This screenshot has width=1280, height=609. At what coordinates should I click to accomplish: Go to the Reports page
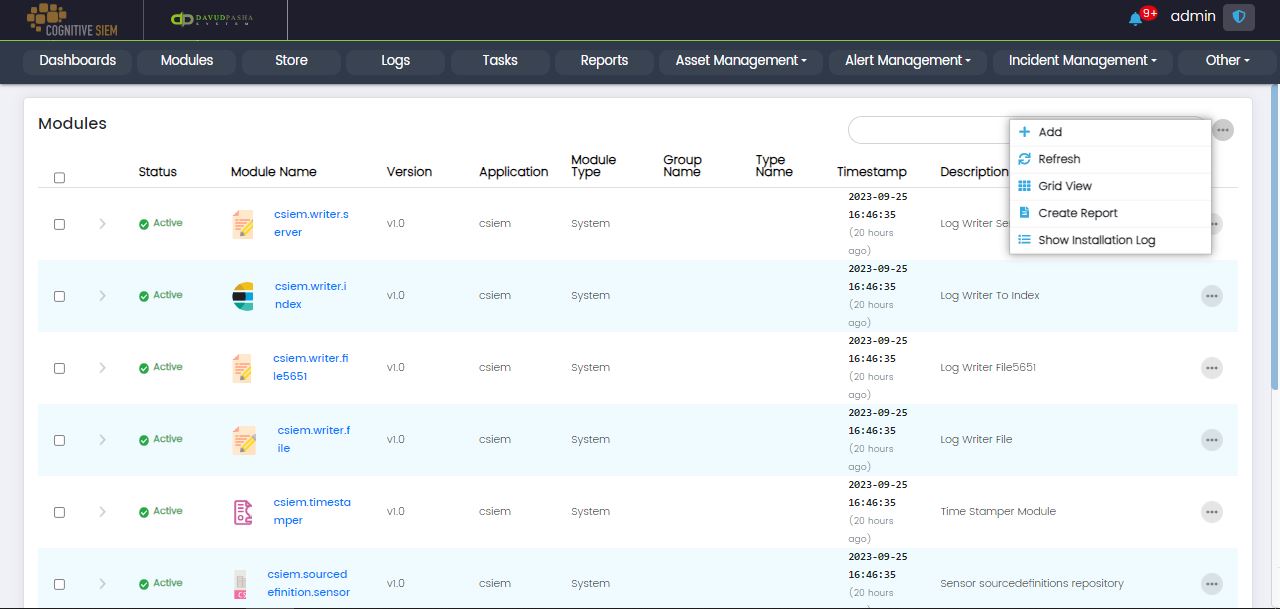click(604, 61)
